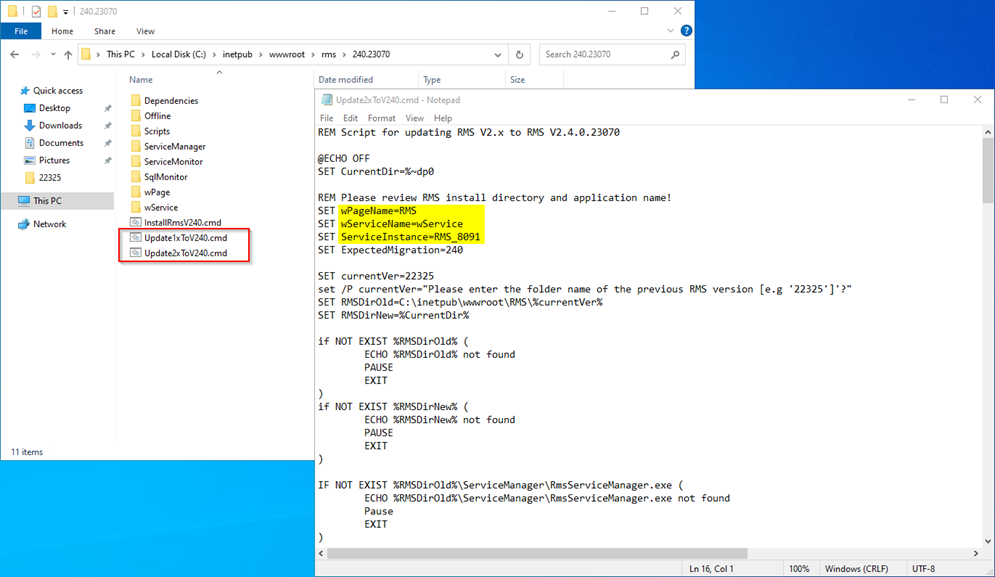This screenshot has height=577, width=995.
Task: Open the recent locations dropdown arrow
Action: point(53,55)
